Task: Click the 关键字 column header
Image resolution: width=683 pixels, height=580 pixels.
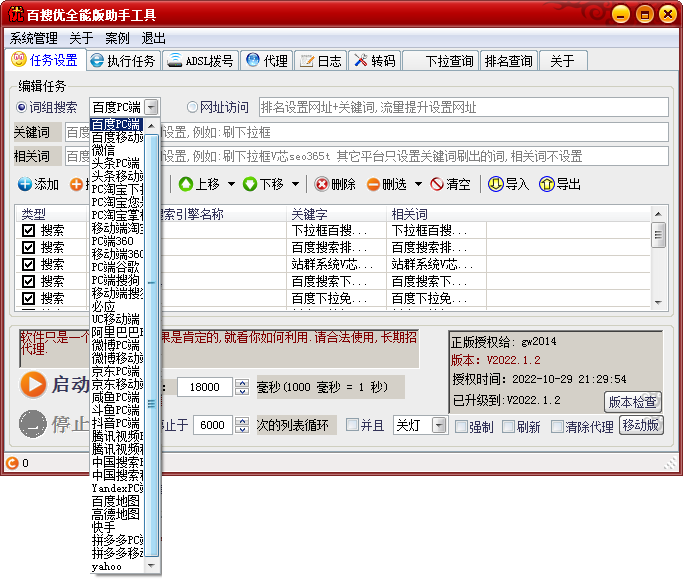Action: (336, 214)
